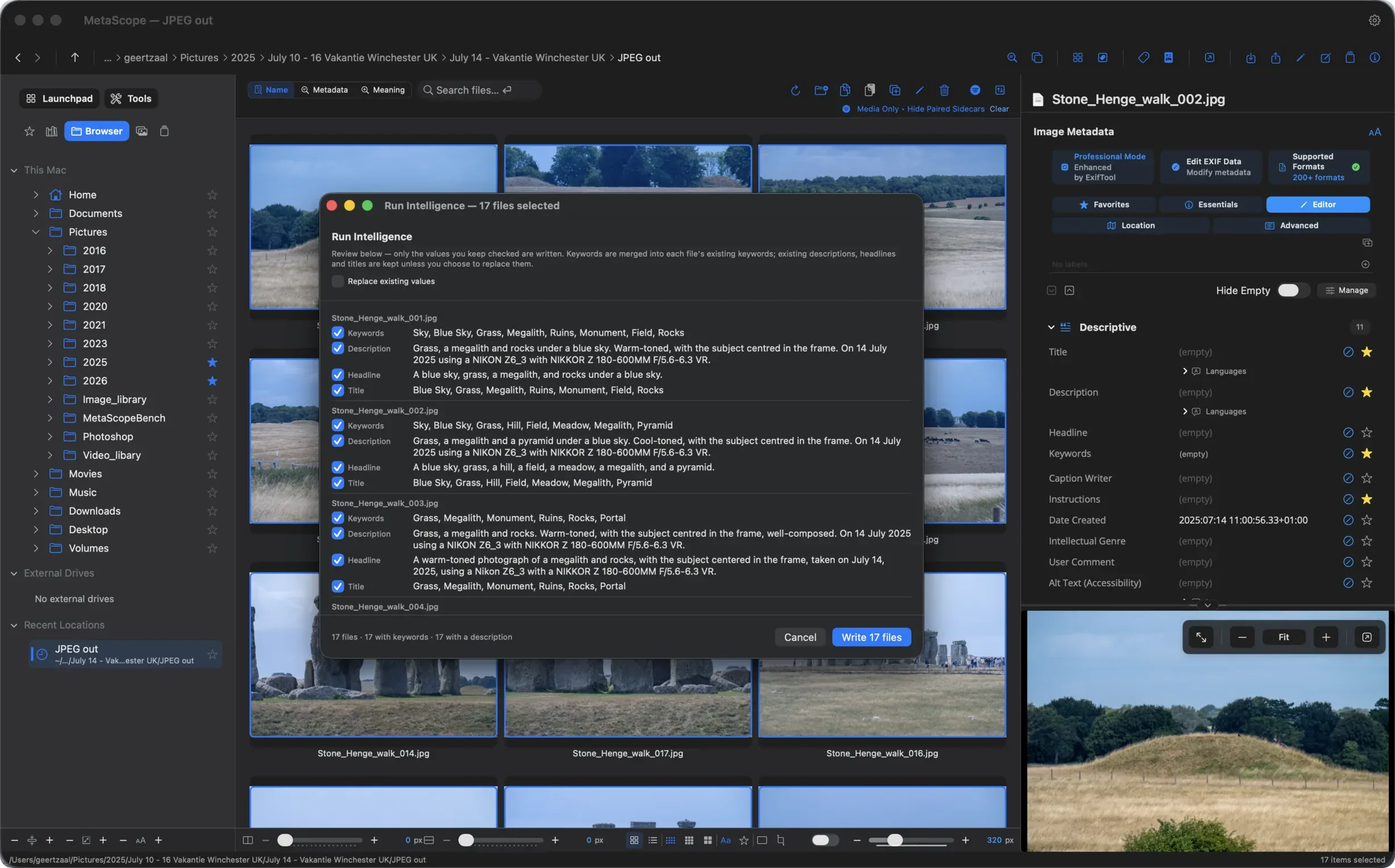1395x868 pixels.
Task: Select the Metadata search mode tab
Action: click(324, 90)
